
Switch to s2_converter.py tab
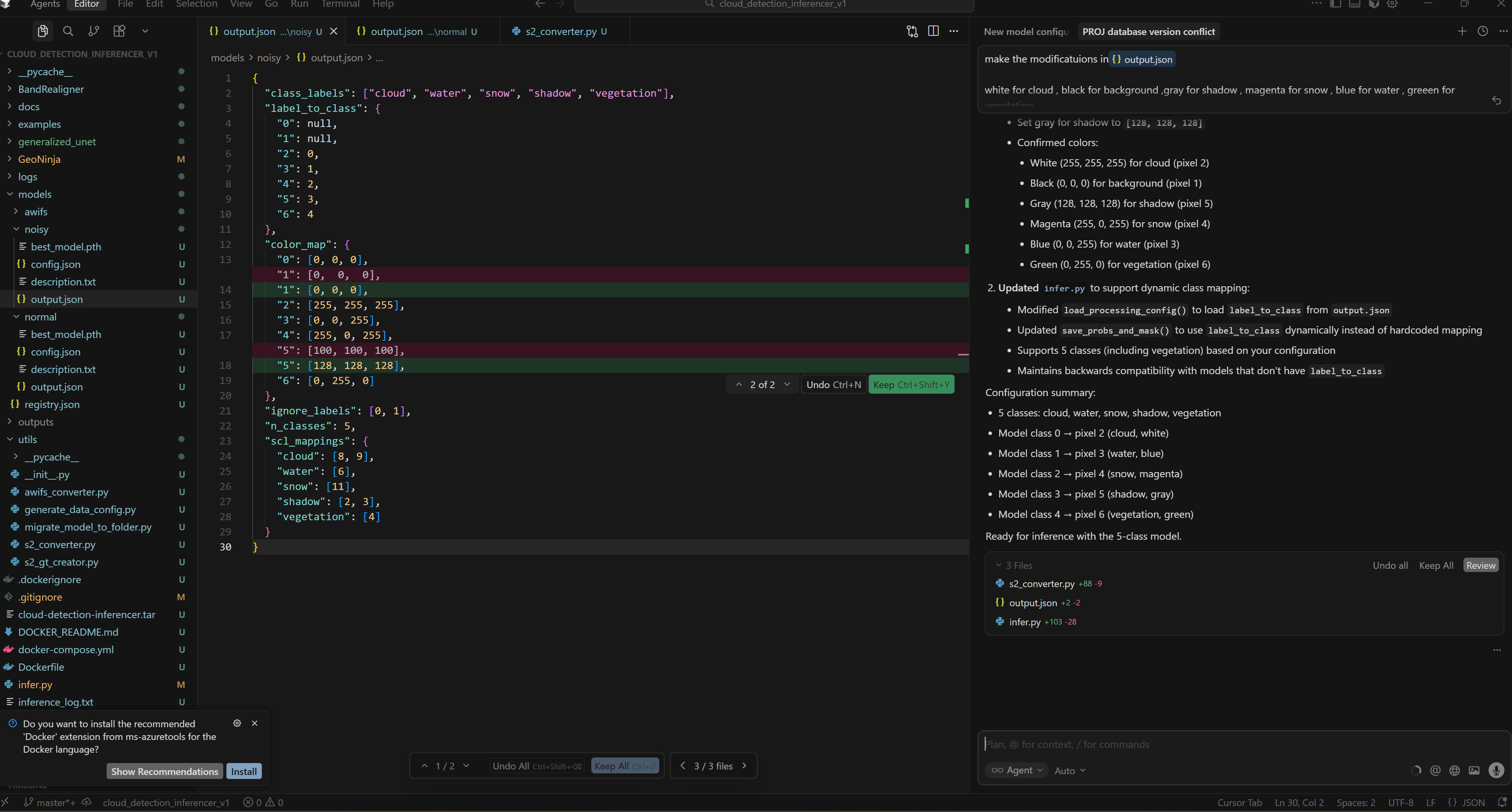tap(560, 32)
